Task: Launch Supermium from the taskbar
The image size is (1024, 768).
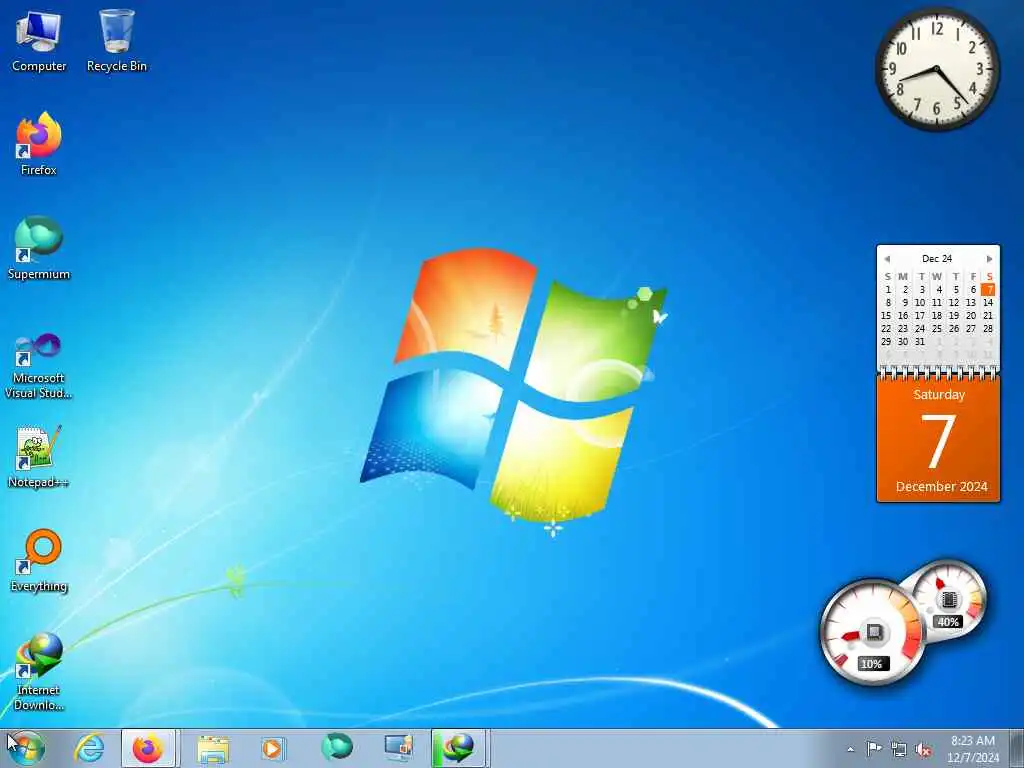Action: pyautogui.click(x=337, y=747)
